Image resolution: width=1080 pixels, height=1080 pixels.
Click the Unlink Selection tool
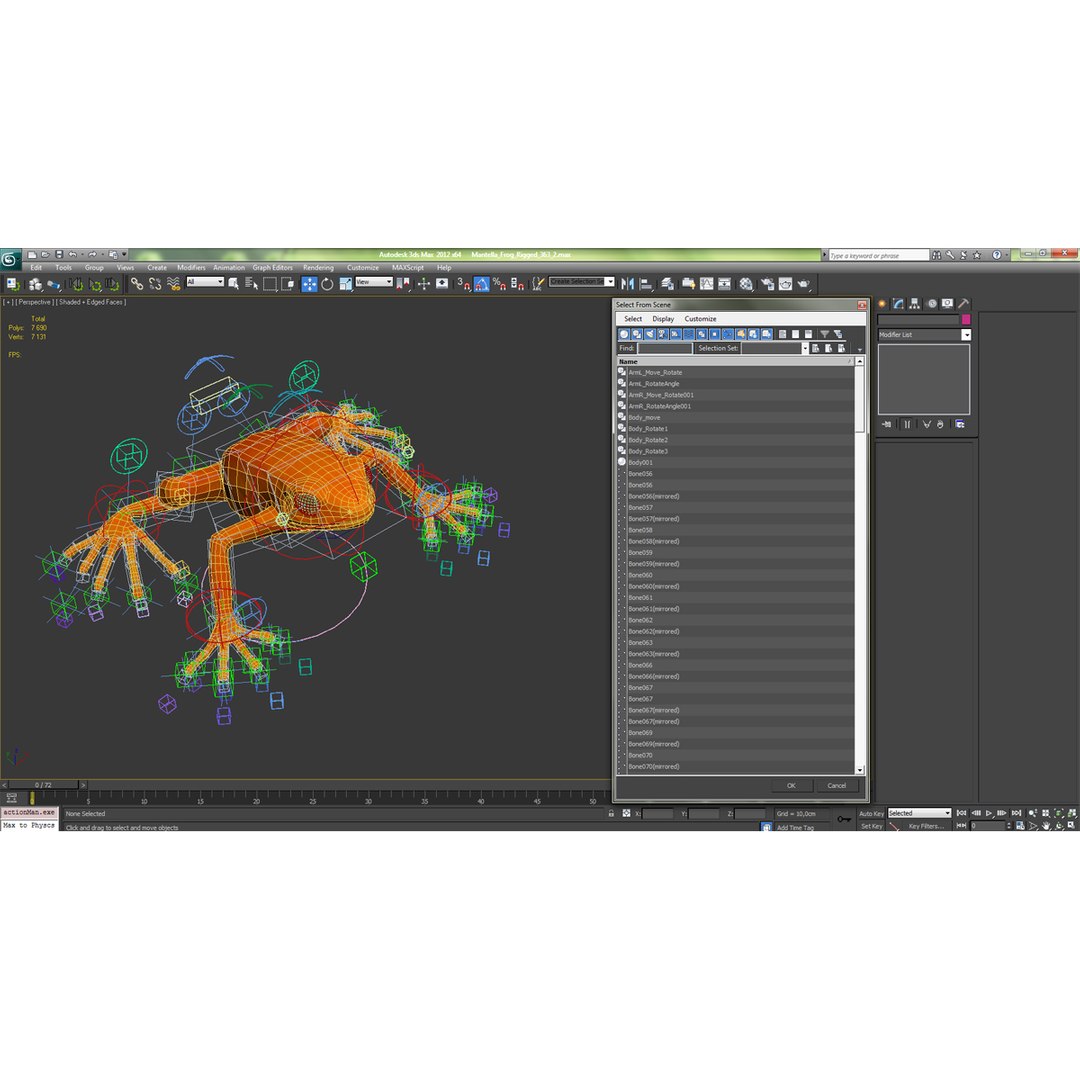[155, 284]
